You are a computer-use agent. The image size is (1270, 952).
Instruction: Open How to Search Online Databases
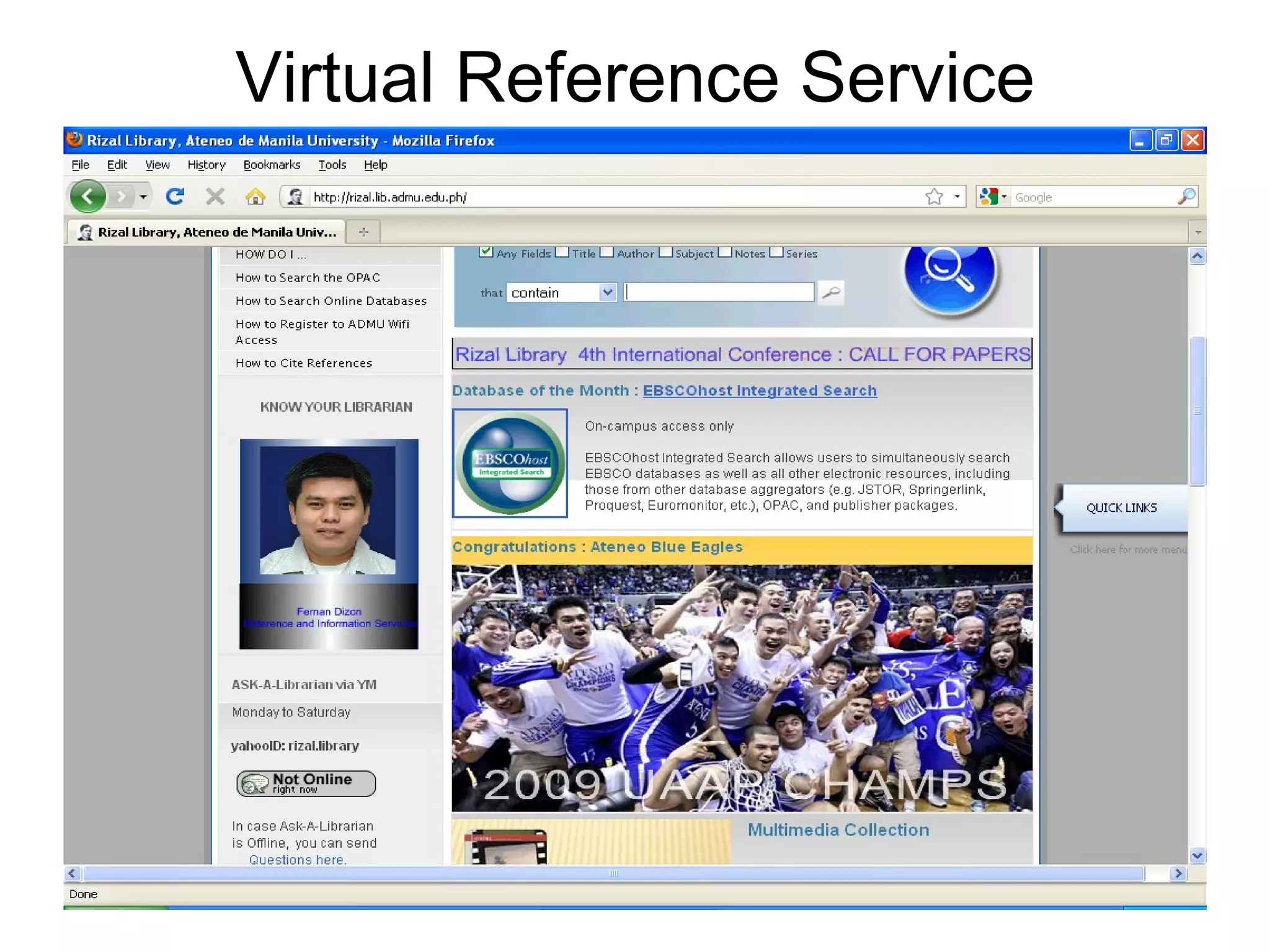[x=331, y=301]
